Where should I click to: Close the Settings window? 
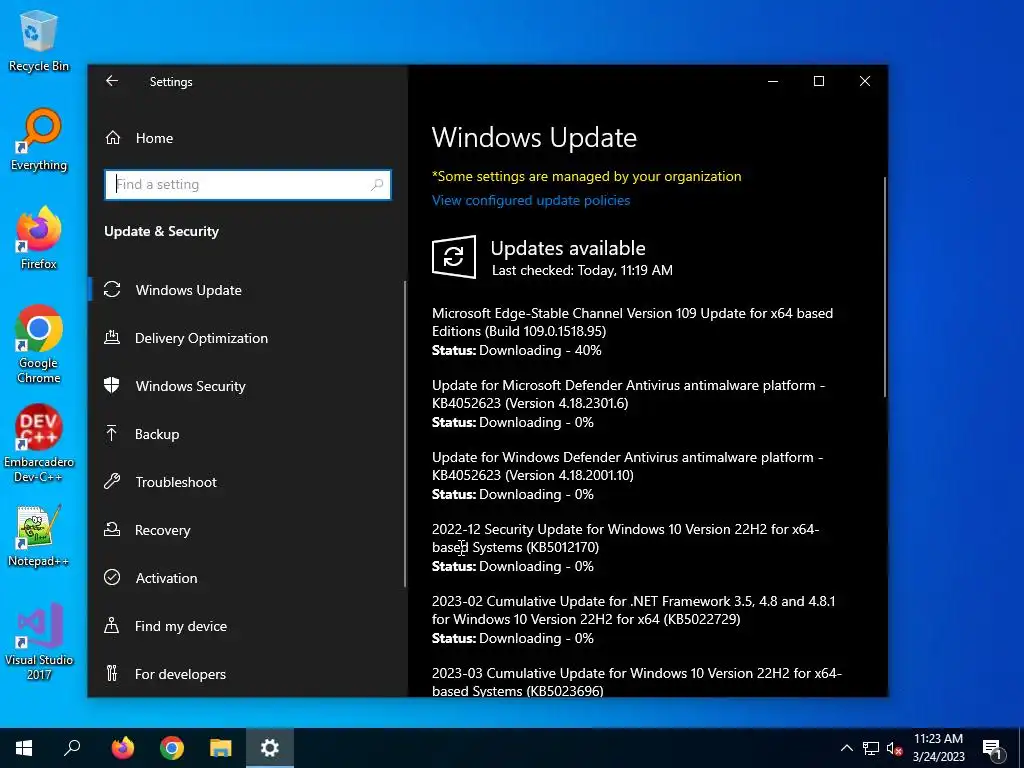(x=865, y=81)
